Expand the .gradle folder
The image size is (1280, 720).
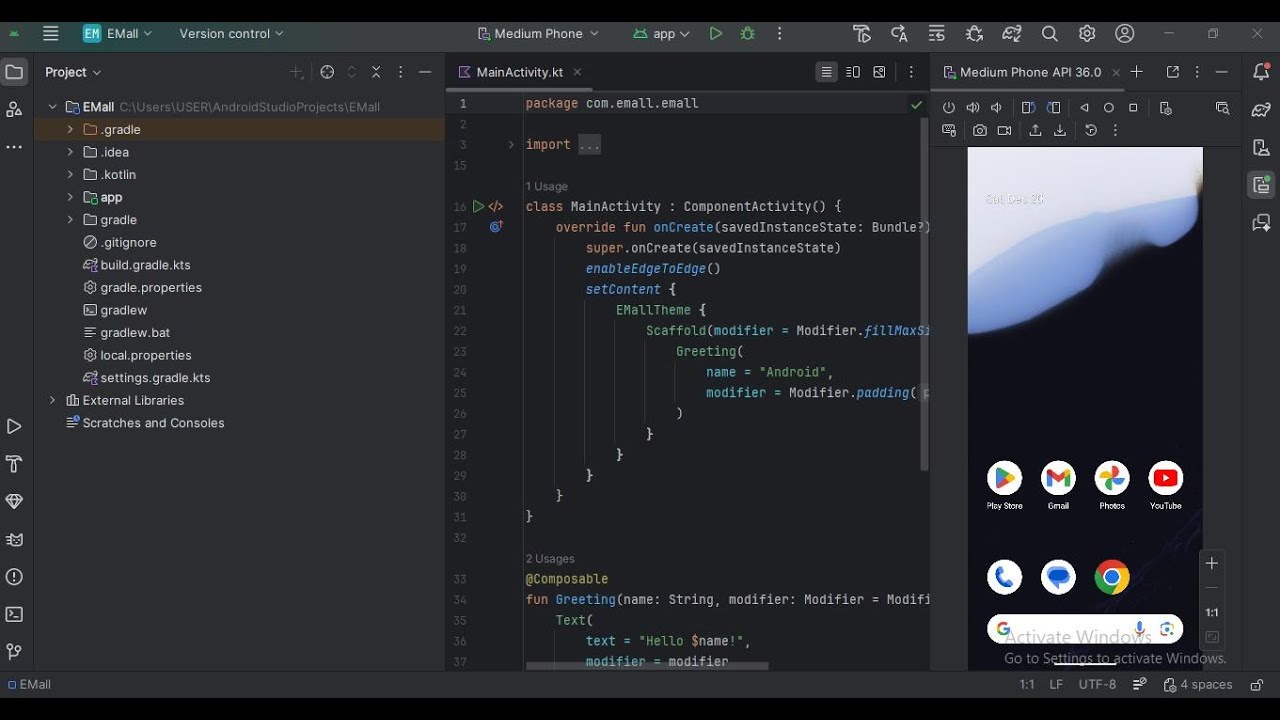[x=70, y=129]
